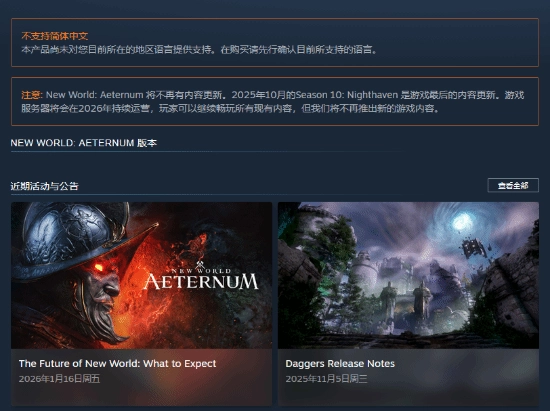Click the 2026年1月16日周五 date text
This screenshot has width=550, height=411.
tap(59, 379)
